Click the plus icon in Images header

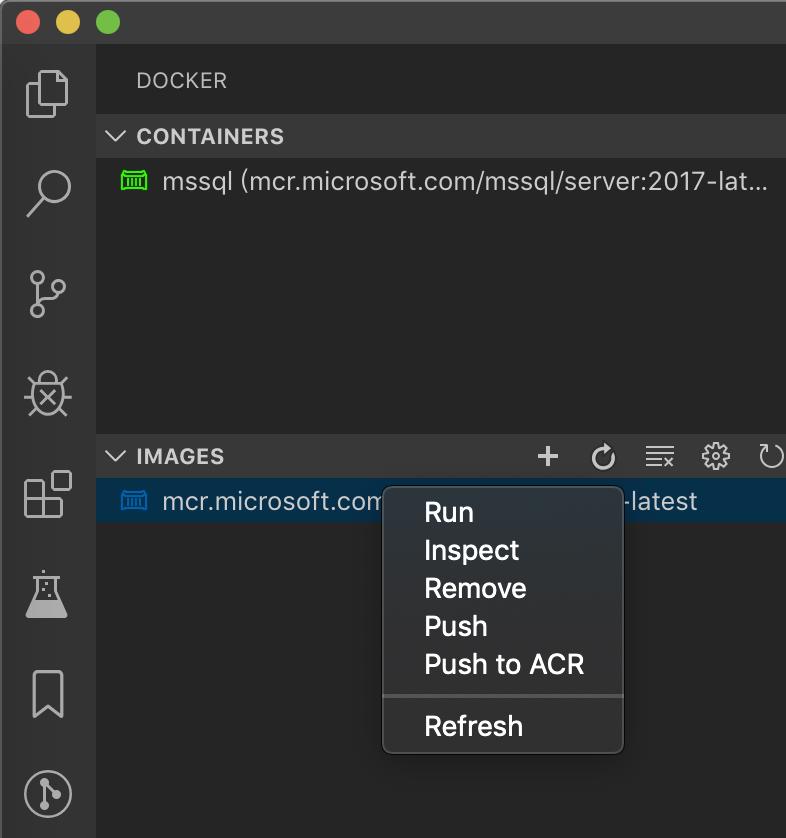click(x=548, y=456)
